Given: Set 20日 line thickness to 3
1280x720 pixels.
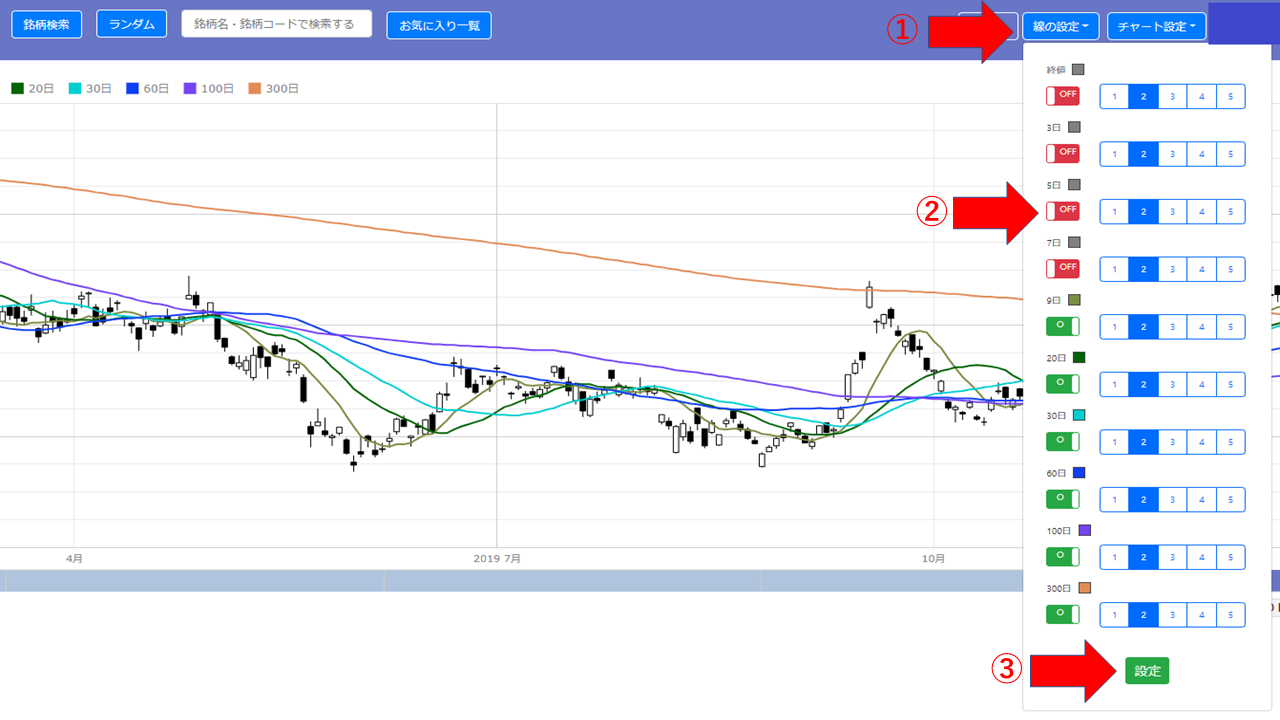Looking at the screenshot, I should click(1172, 384).
